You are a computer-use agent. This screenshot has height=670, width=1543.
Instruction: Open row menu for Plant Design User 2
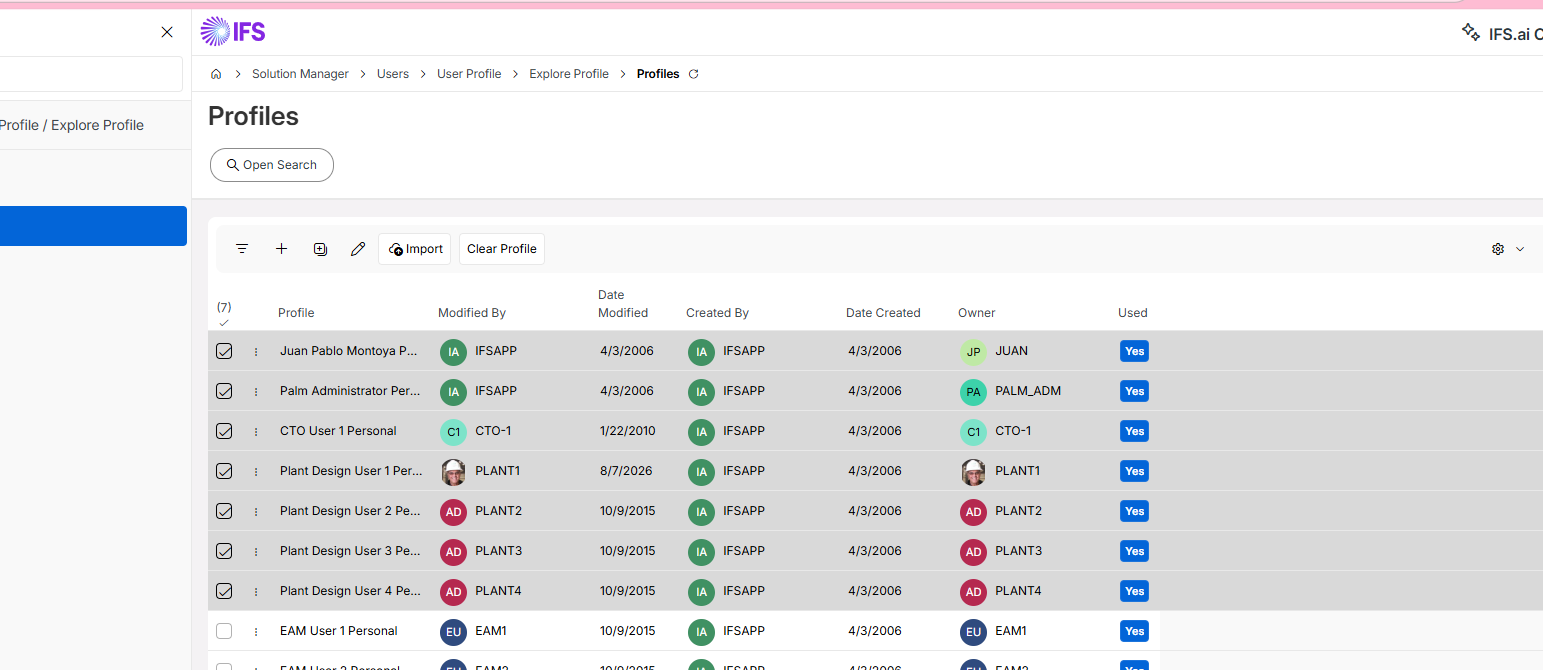(256, 511)
